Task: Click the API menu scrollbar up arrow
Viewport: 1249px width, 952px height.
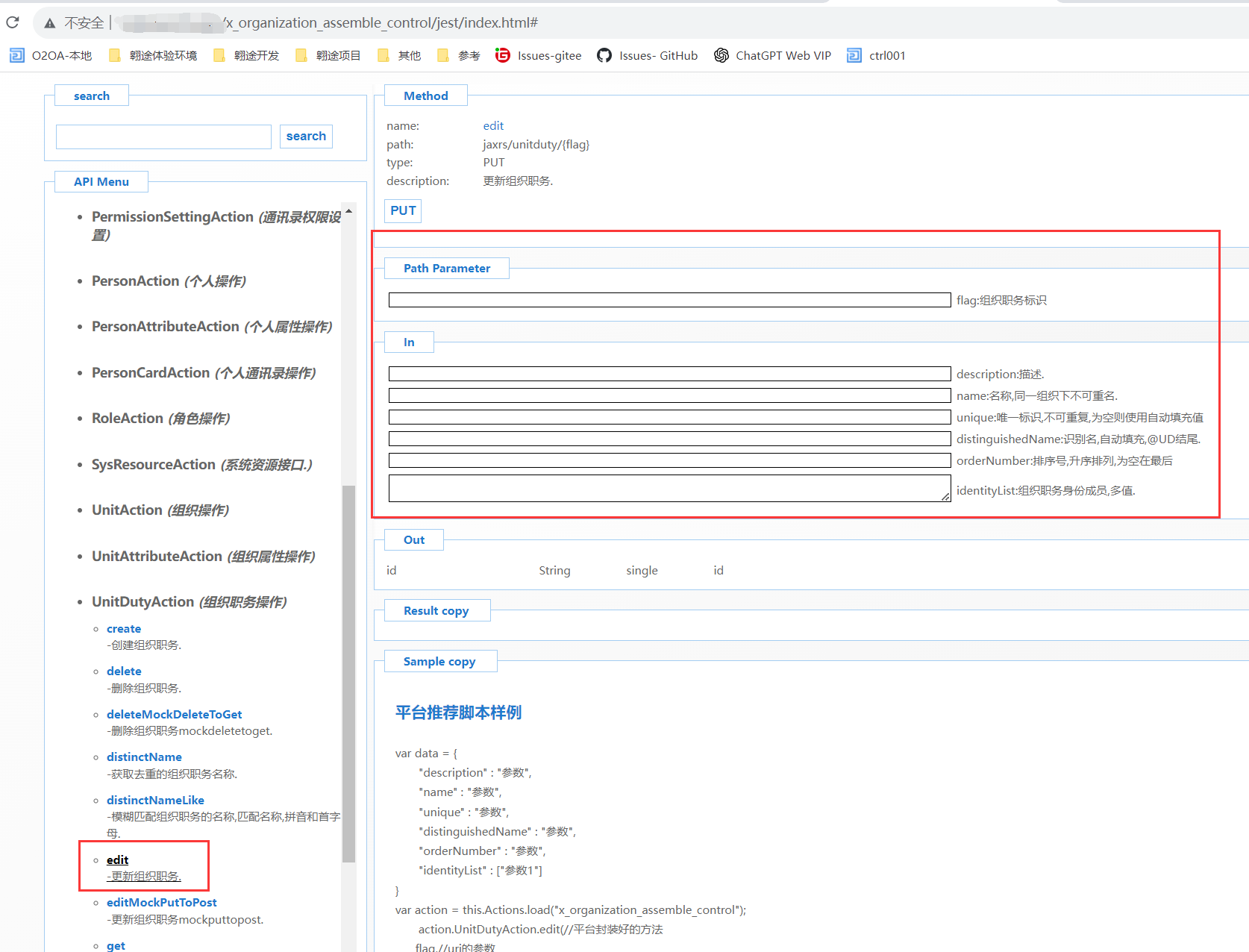Action: pyautogui.click(x=348, y=211)
